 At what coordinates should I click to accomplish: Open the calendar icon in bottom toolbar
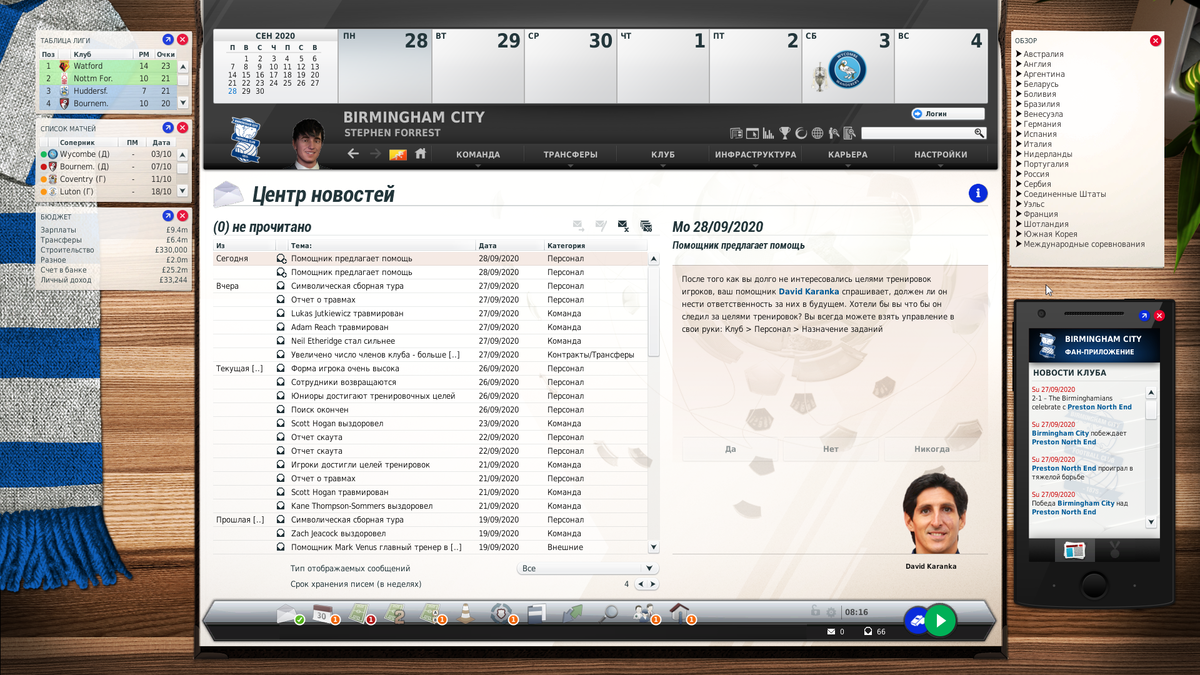coord(323,615)
